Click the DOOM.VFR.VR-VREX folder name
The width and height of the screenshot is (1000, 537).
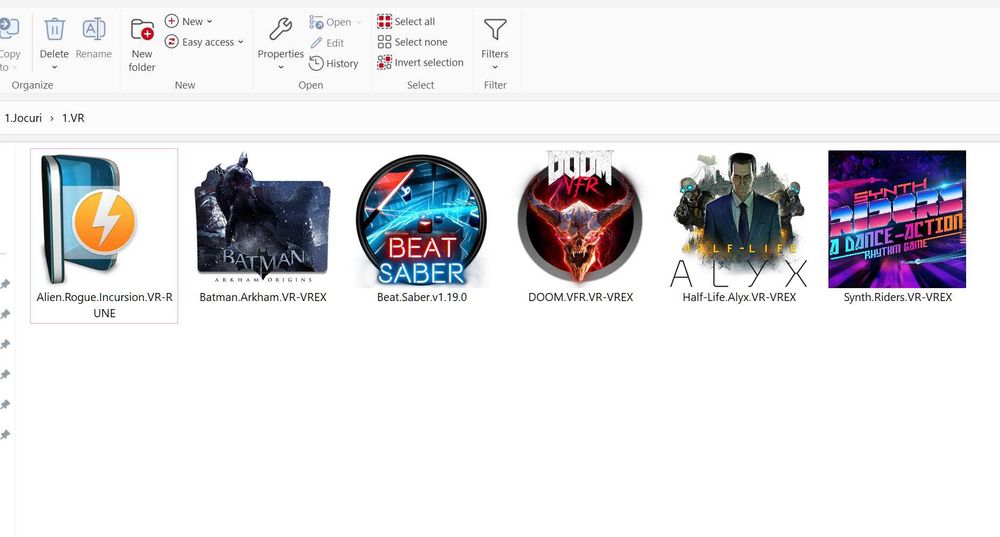(x=580, y=297)
